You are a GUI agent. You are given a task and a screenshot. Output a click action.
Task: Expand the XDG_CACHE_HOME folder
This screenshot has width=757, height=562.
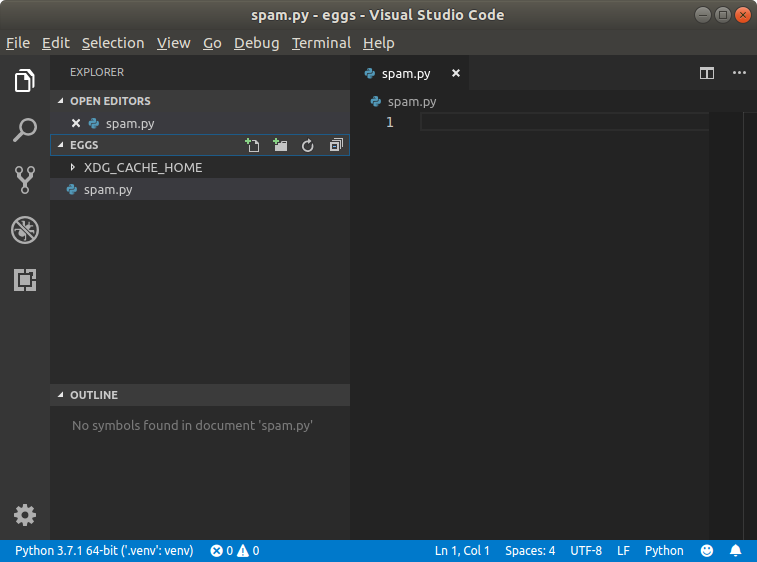pyautogui.click(x=72, y=168)
